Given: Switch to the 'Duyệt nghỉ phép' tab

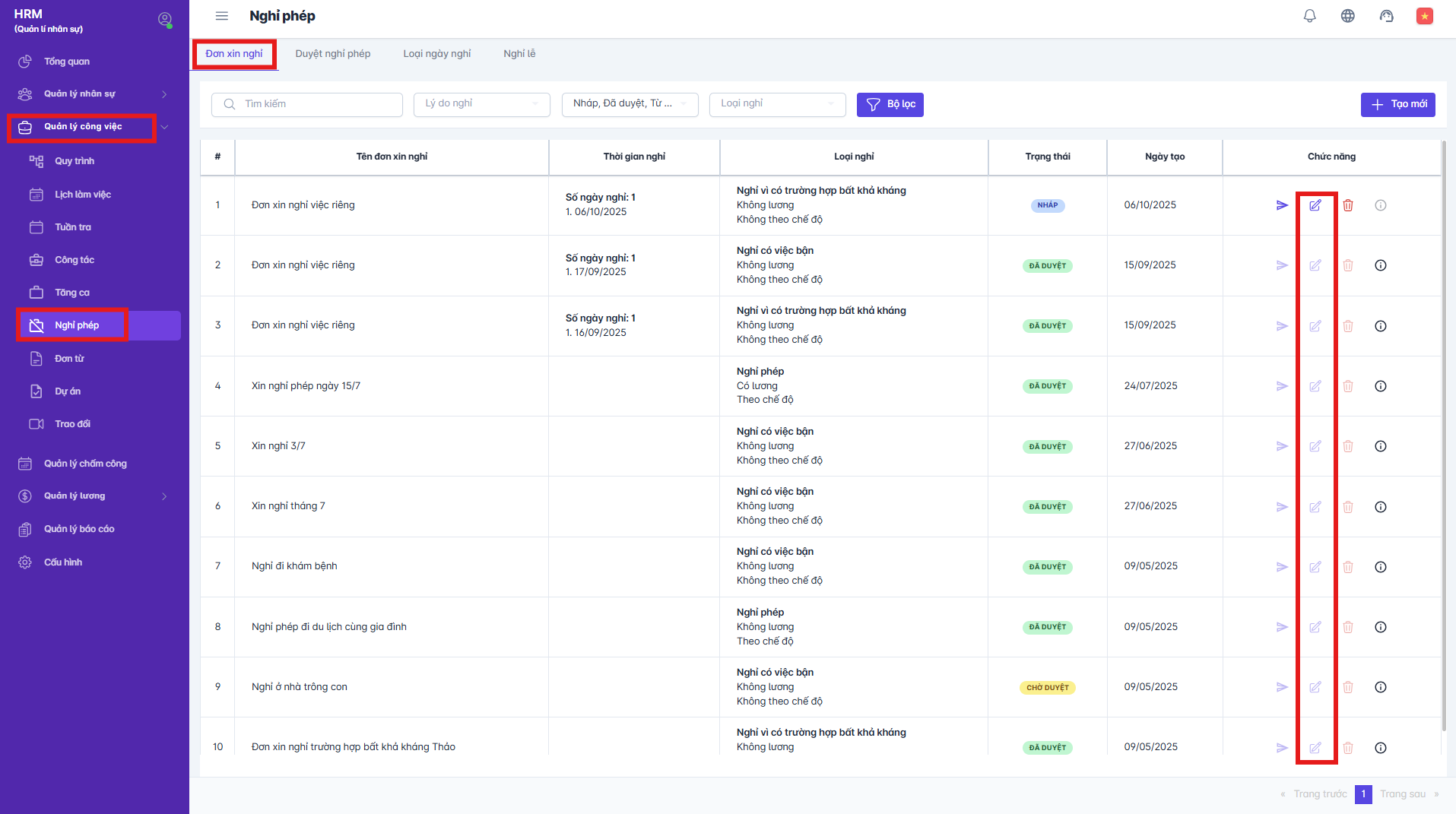Looking at the screenshot, I should tap(333, 53).
